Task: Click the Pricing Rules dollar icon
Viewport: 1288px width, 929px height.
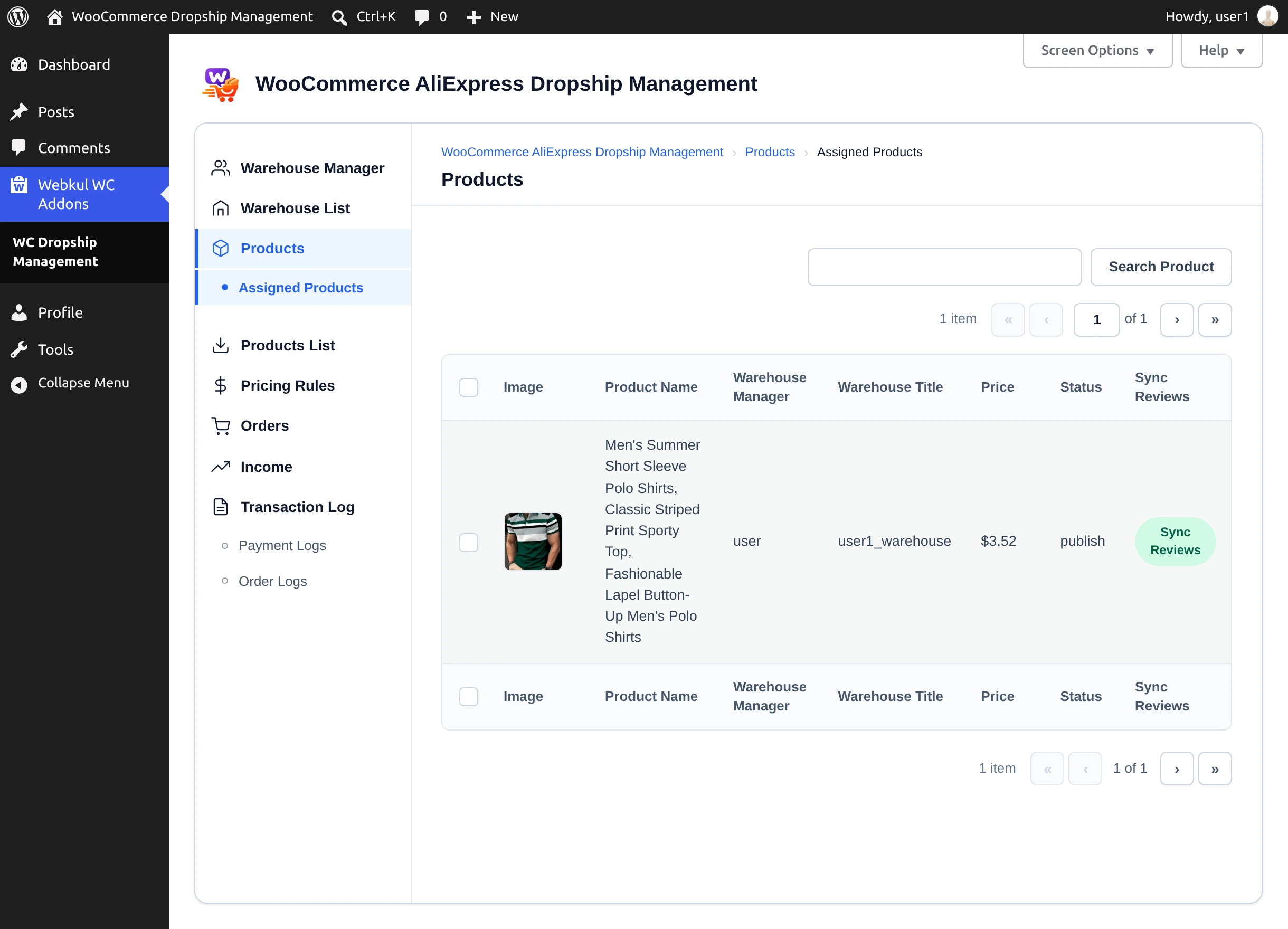Action: (x=220, y=385)
